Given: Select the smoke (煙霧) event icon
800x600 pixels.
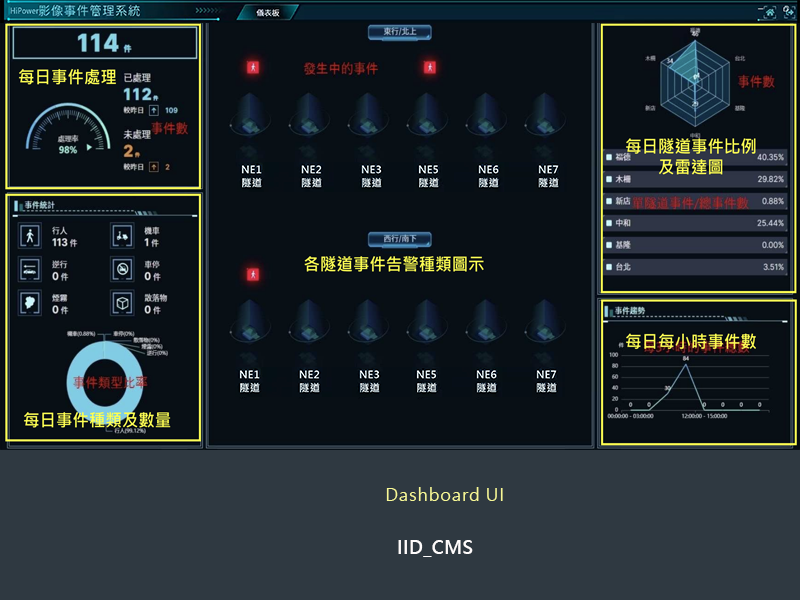Looking at the screenshot, I should point(30,303).
